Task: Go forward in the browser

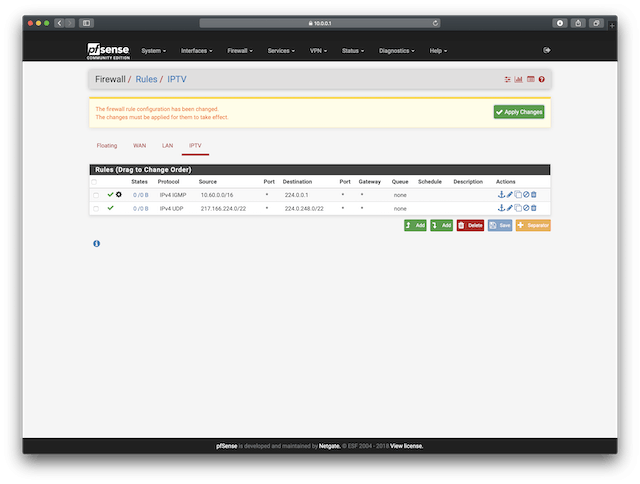Action: tap(70, 23)
